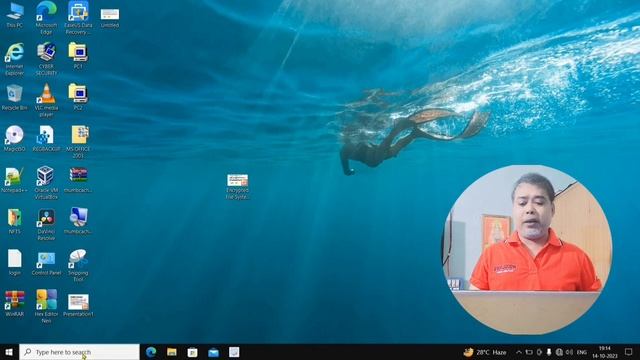Open the weather widget showing Haze
640x360 pixels.
(485, 352)
